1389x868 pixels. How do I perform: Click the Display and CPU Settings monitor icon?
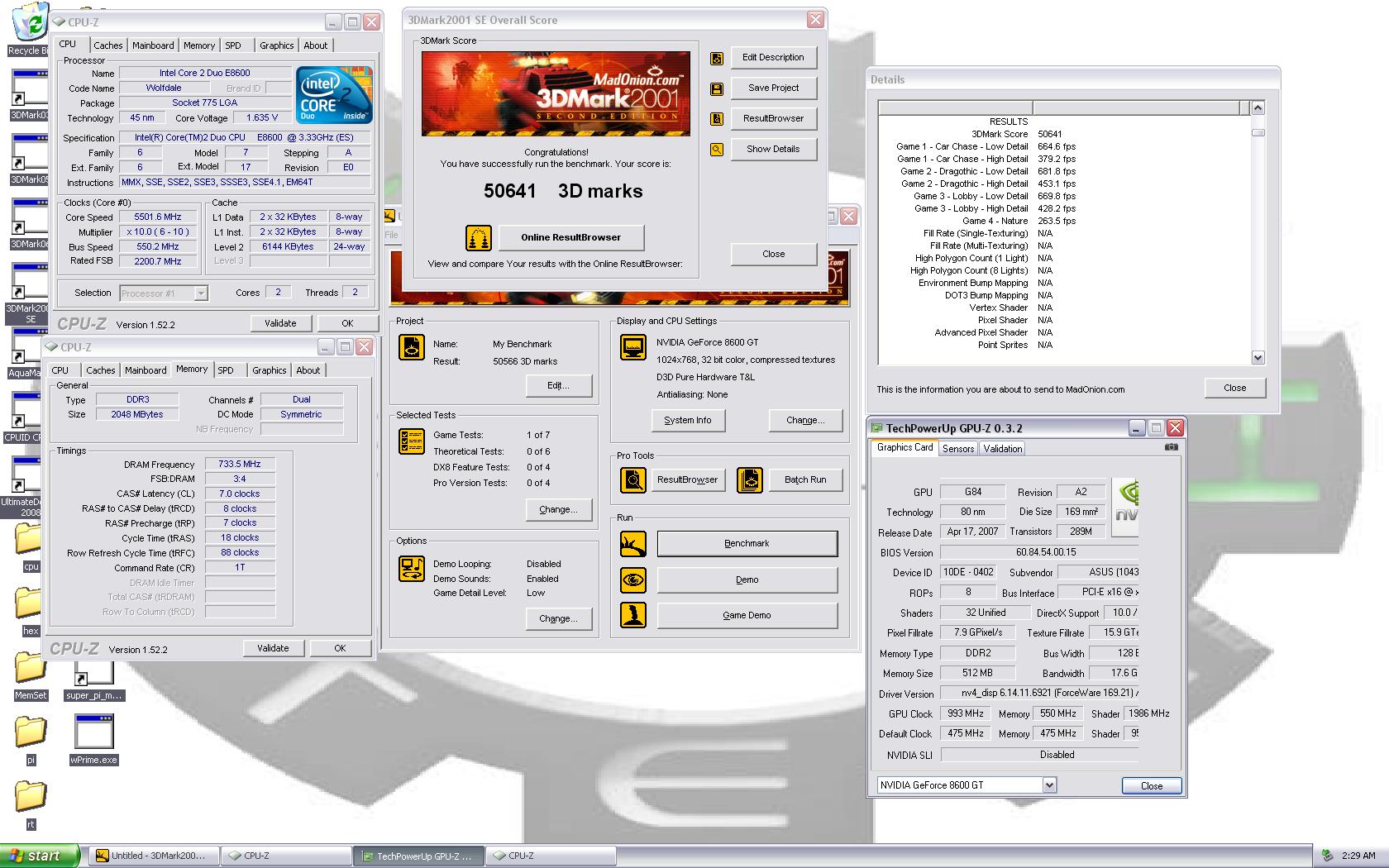[x=633, y=347]
